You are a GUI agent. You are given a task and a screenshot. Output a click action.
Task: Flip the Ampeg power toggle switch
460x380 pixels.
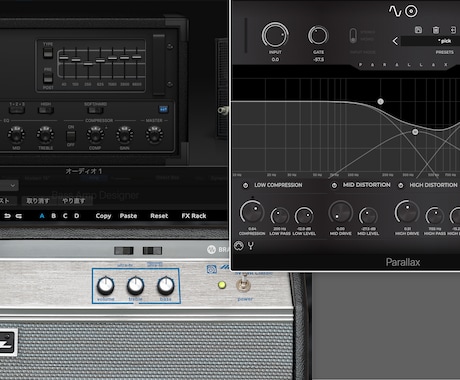243,284
